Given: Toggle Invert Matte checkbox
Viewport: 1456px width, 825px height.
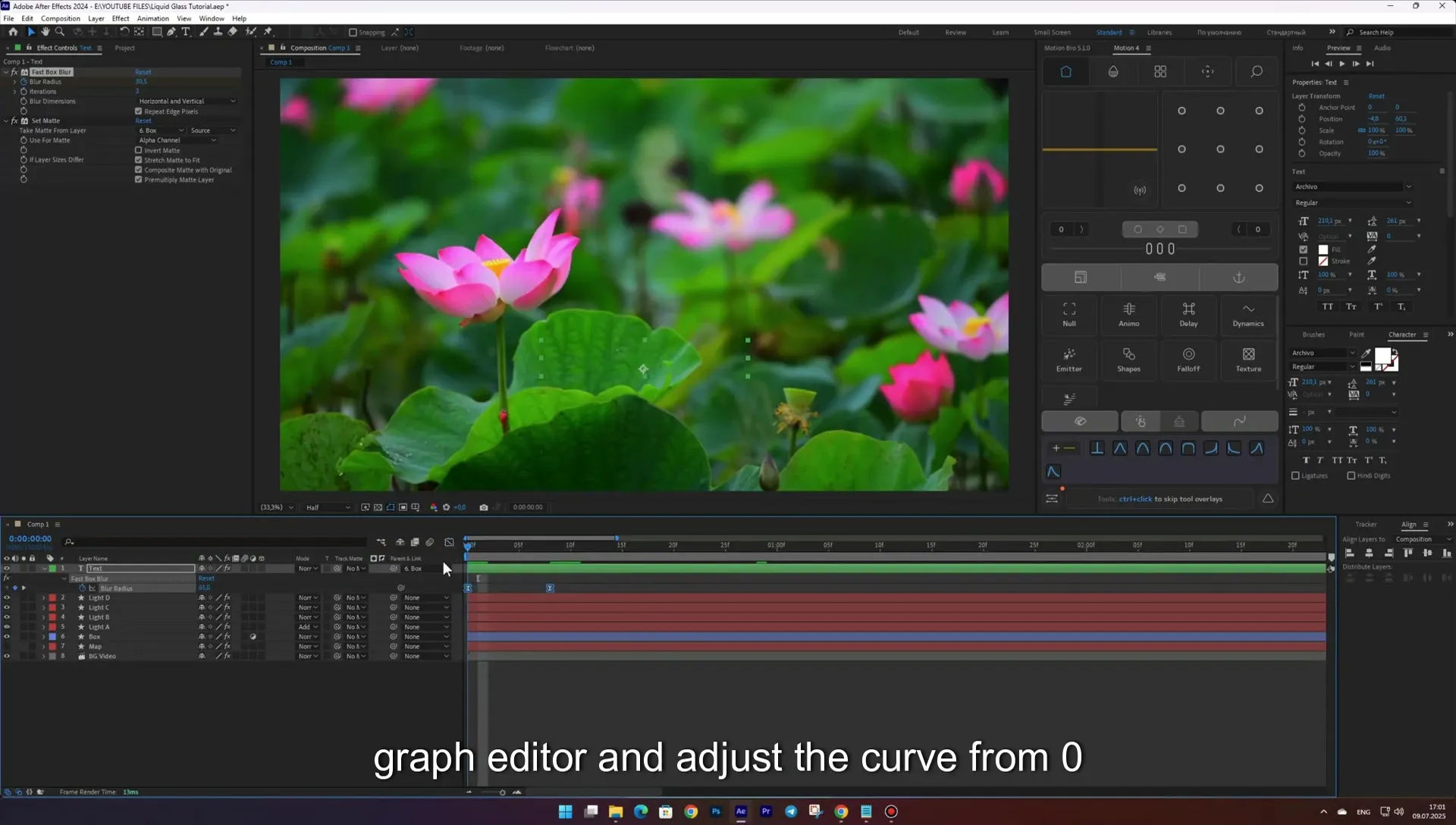Looking at the screenshot, I should 139,150.
